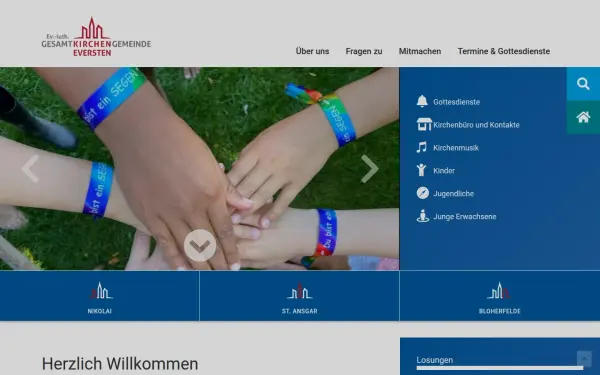This screenshot has height=375, width=600.
Task: Open the Fragen zu menu
Action: (364, 51)
